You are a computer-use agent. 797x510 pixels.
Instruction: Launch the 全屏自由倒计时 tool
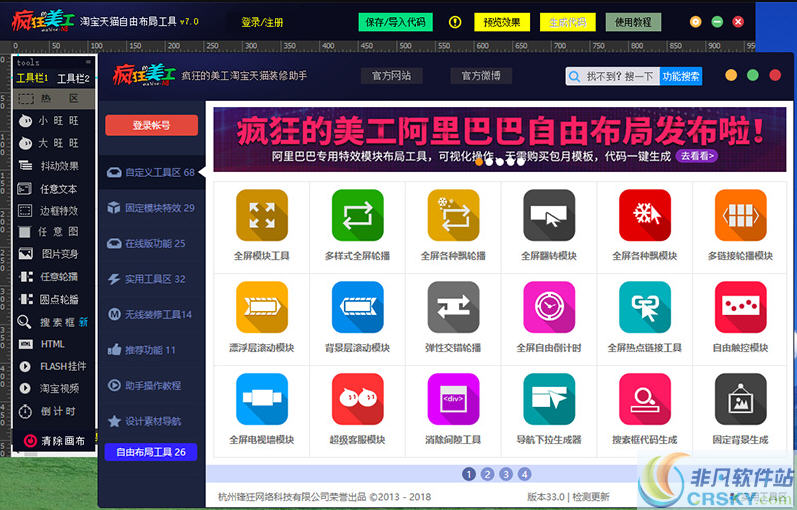(x=549, y=307)
